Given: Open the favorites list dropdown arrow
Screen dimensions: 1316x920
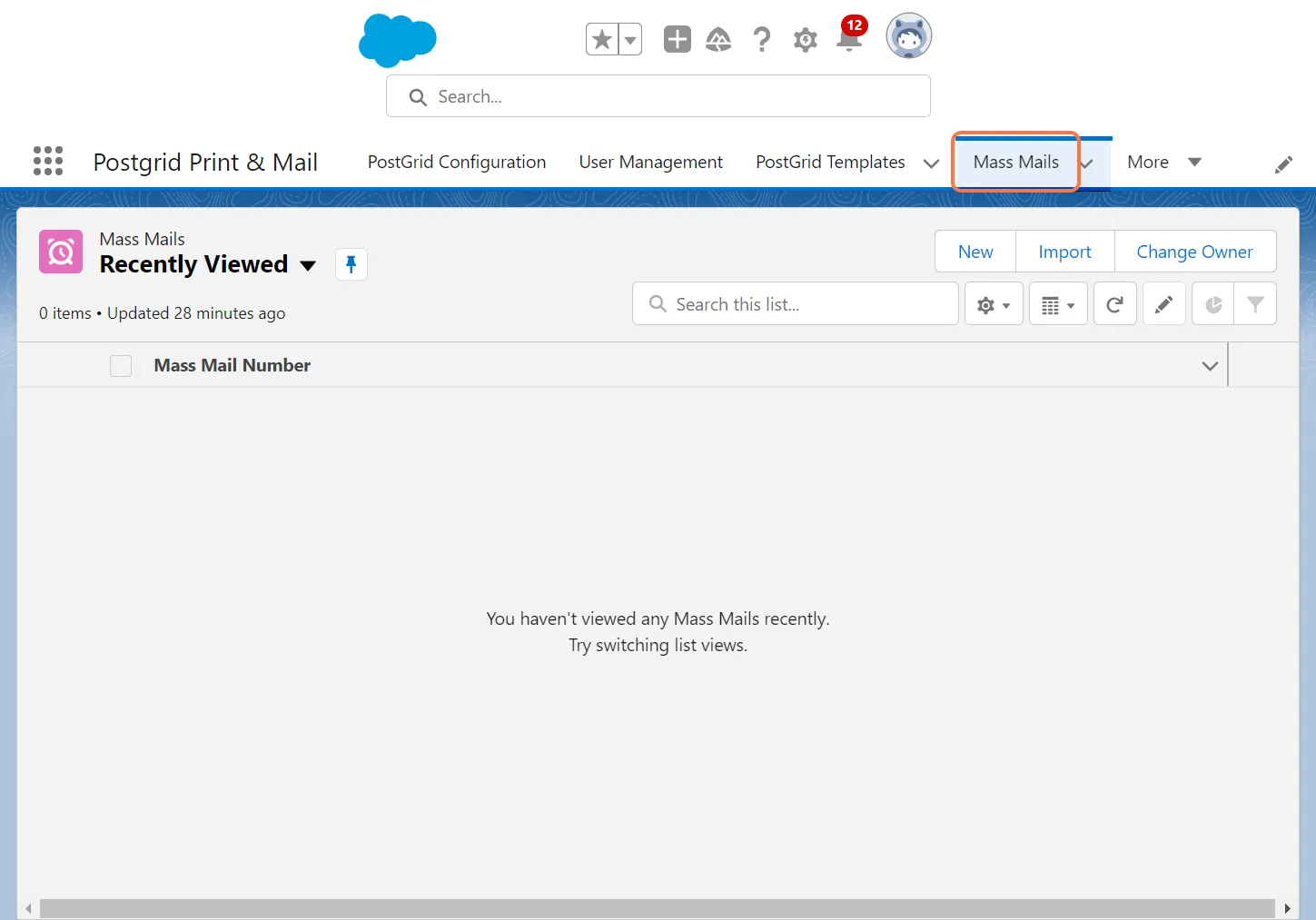Looking at the screenshot, I should pos(630,39).
